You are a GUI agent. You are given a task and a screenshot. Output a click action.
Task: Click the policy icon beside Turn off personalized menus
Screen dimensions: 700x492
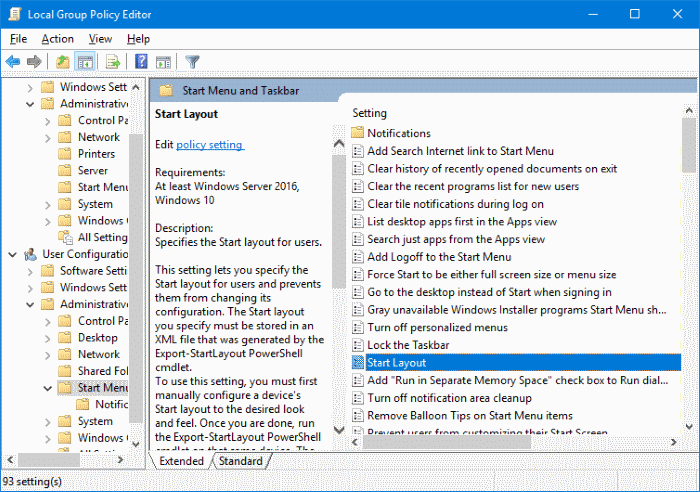[x=358, y=327]
